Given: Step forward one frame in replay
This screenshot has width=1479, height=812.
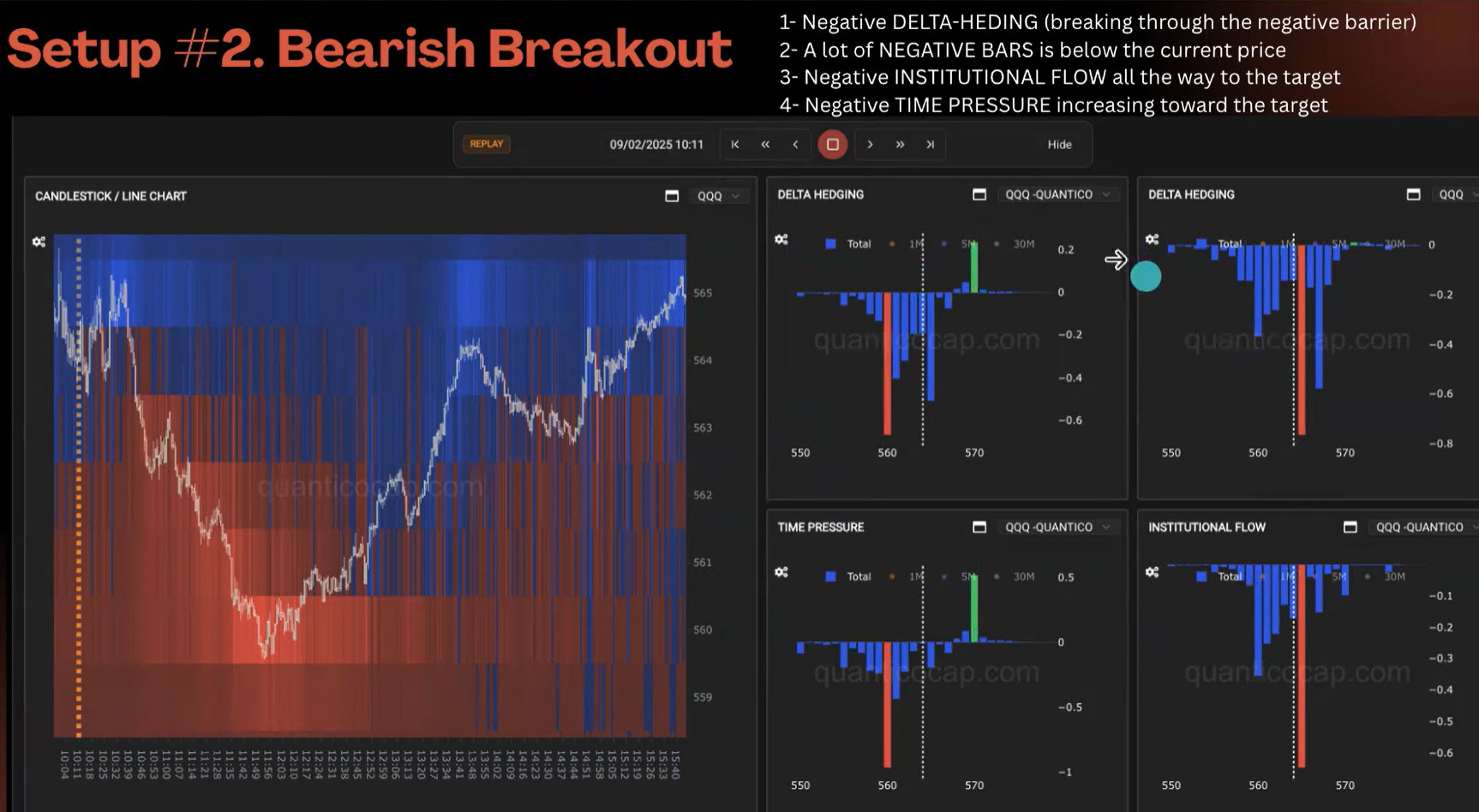Looking at the screenshot, I should [x=870, y=145].
